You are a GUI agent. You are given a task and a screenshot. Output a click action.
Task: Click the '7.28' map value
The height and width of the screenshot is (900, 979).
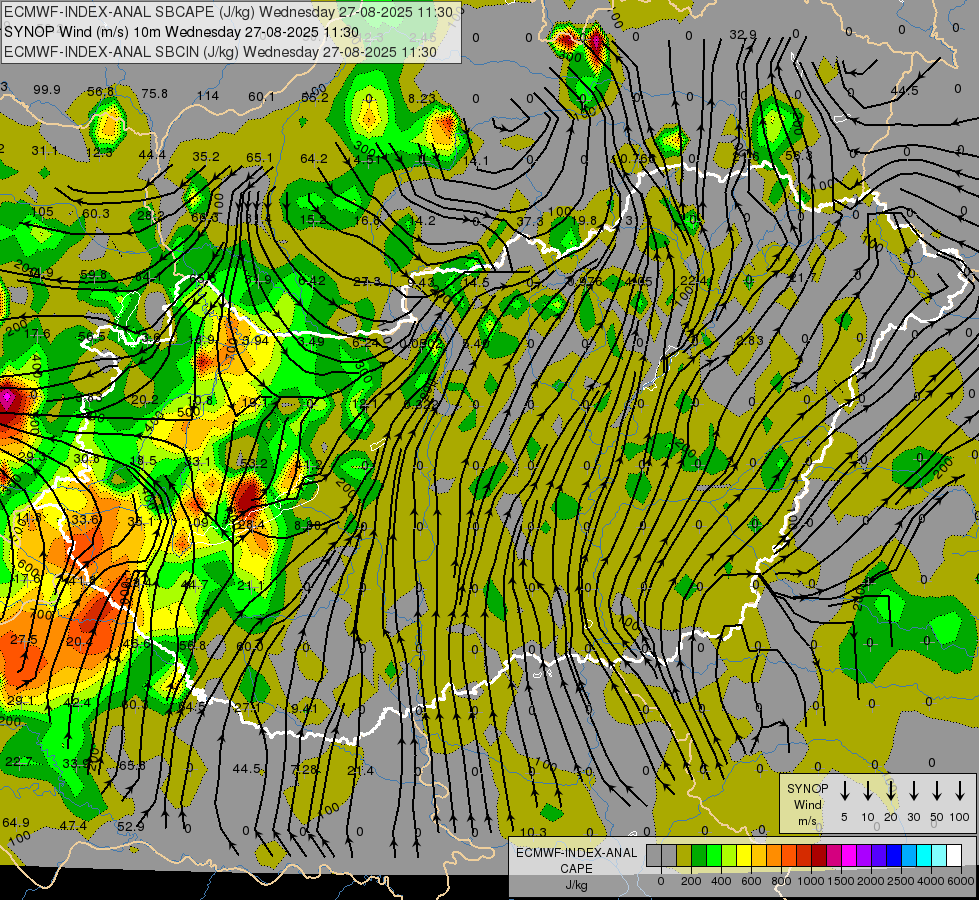305,769
